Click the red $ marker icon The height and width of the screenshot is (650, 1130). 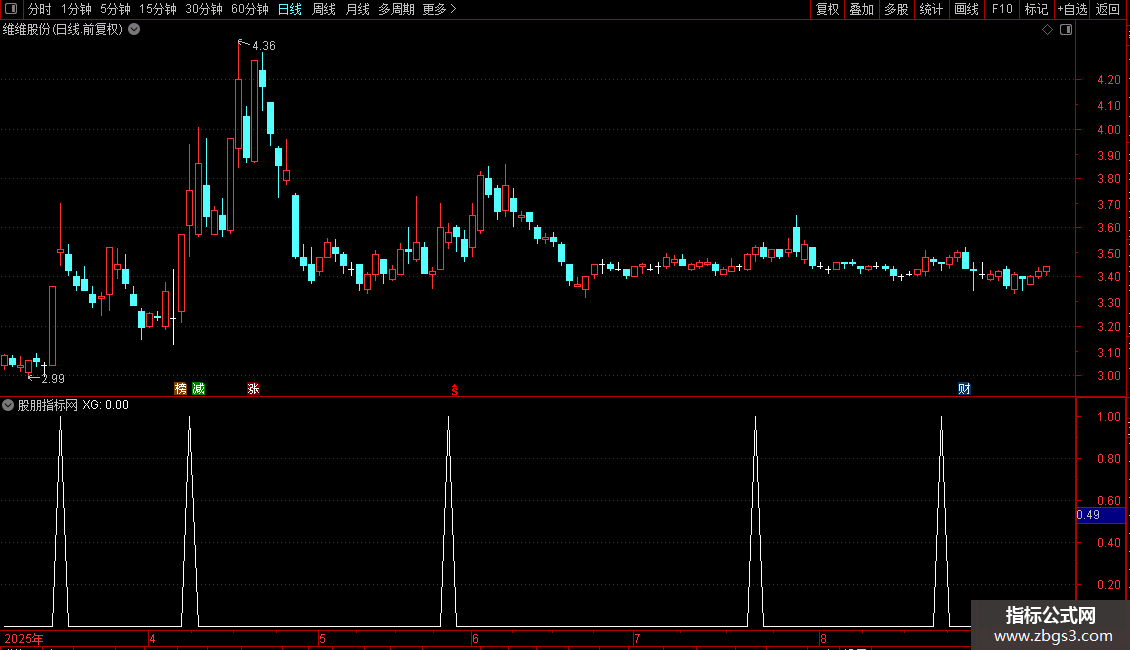pos(455,390)
